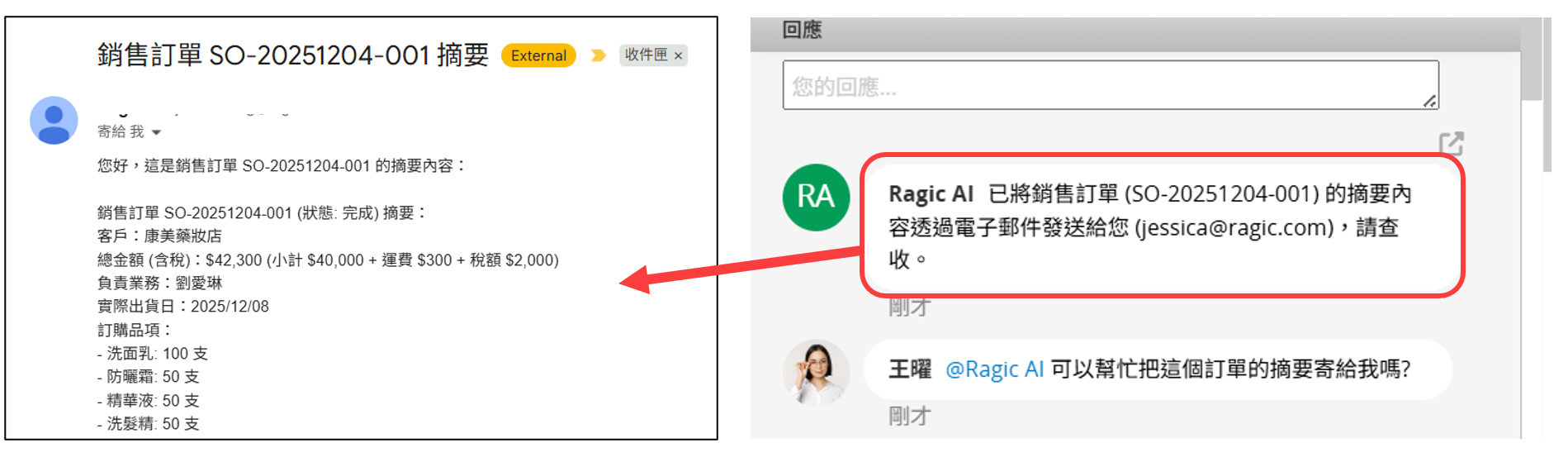Remove the 收件匣 label with its x

click(x=679, y=56)
